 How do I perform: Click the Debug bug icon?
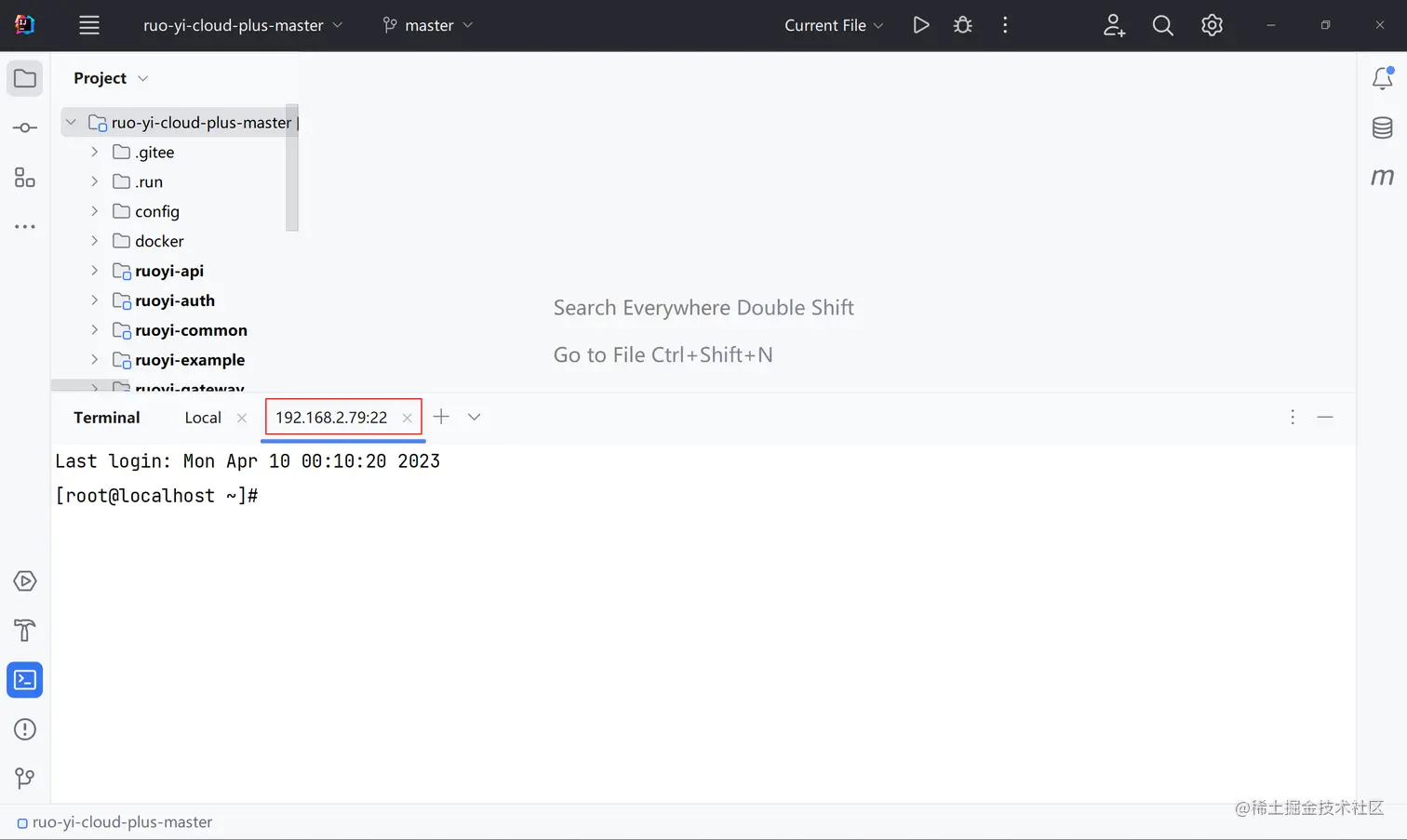pyautogui.click(x=963, y=25)
